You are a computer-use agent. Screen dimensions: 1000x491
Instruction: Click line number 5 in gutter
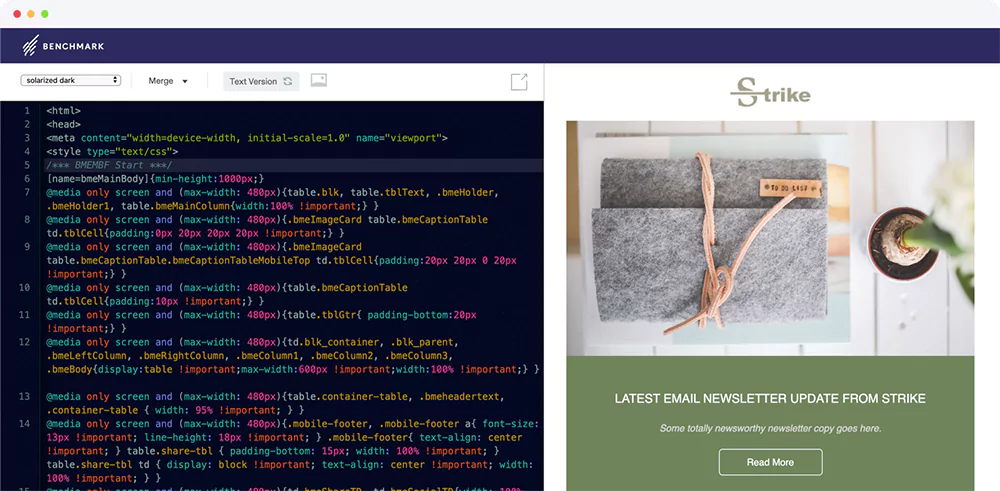[27, 165]
